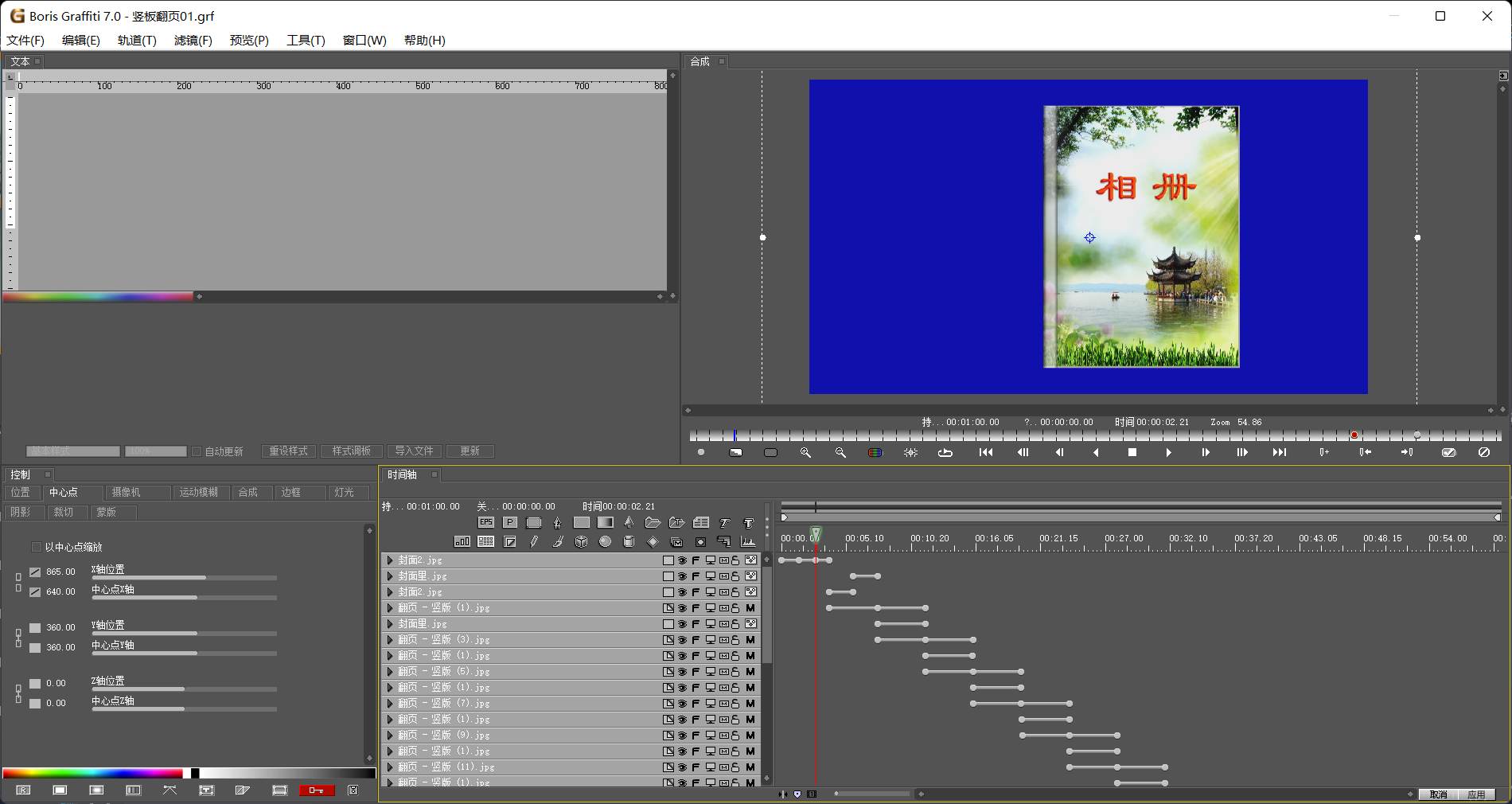
Task: Click the 重设样式 button
Action: tap(288, 451)
